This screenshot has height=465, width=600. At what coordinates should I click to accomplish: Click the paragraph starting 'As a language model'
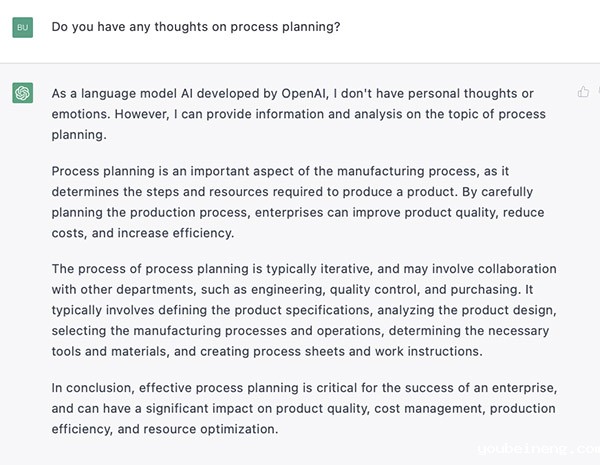coord(298,114)
